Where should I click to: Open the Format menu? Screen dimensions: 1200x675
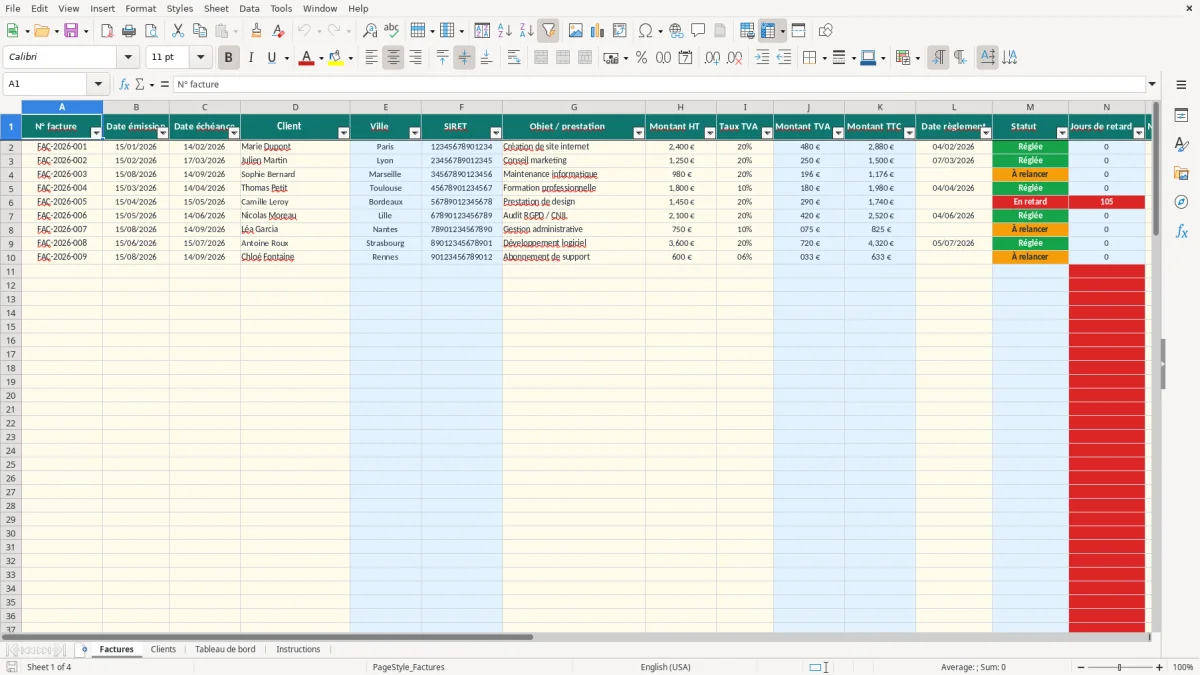(x=141, y=8)
